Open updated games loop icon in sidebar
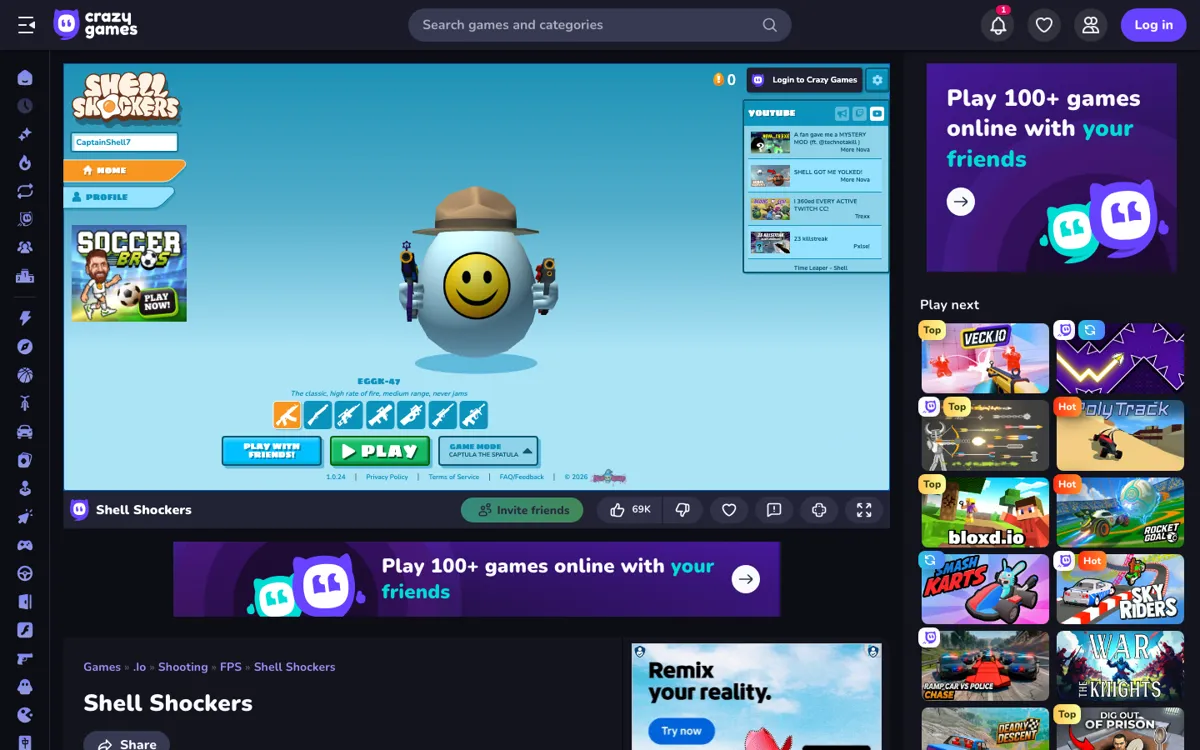This screenshot has width=1200, height=750. coord(25,190)
